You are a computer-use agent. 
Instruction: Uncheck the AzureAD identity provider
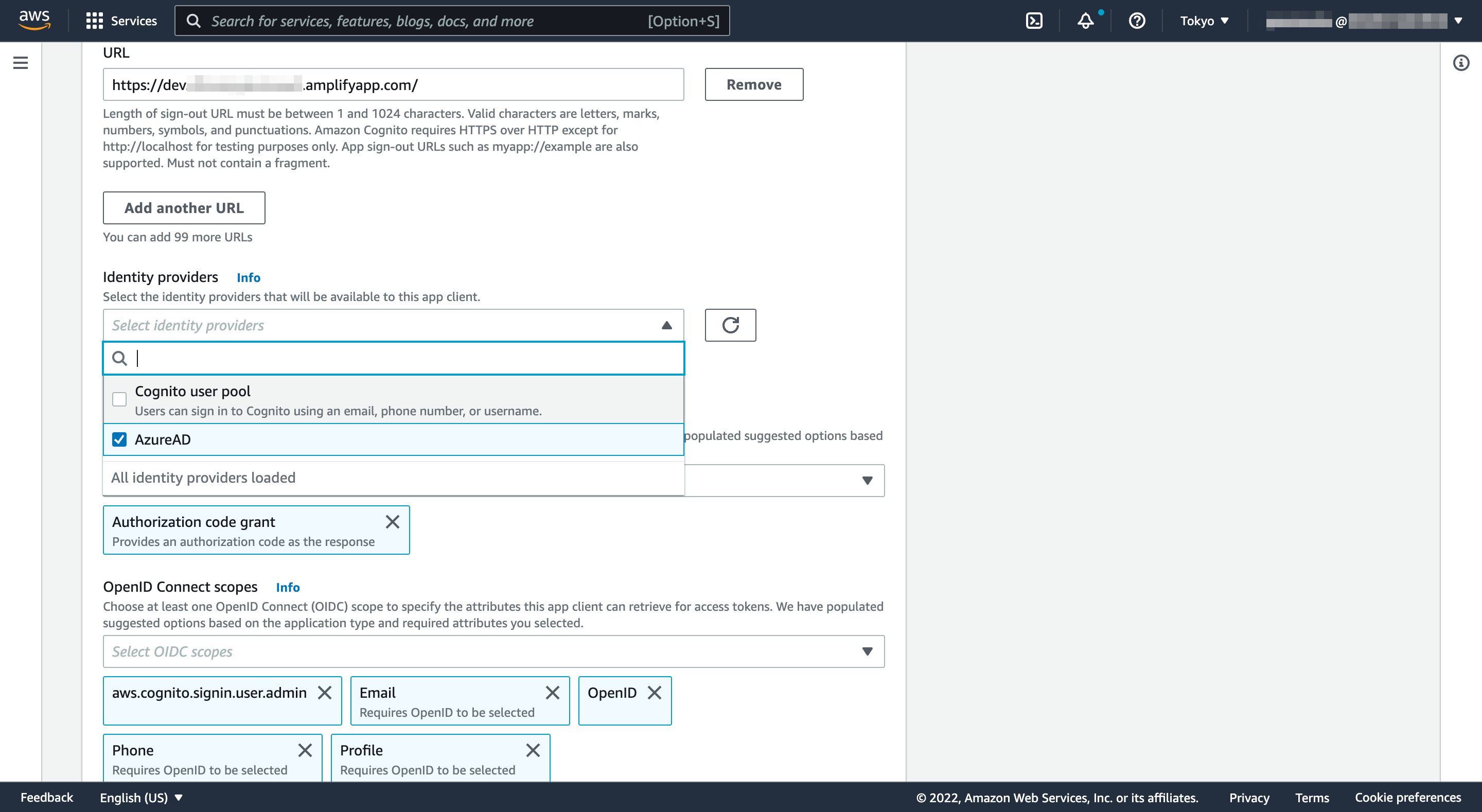119,439
